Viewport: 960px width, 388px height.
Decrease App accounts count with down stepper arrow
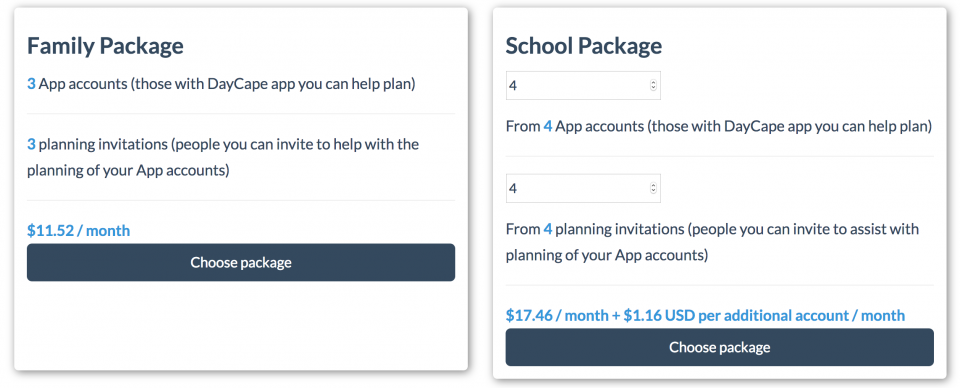pyautogui.click(x=653, y=88)
